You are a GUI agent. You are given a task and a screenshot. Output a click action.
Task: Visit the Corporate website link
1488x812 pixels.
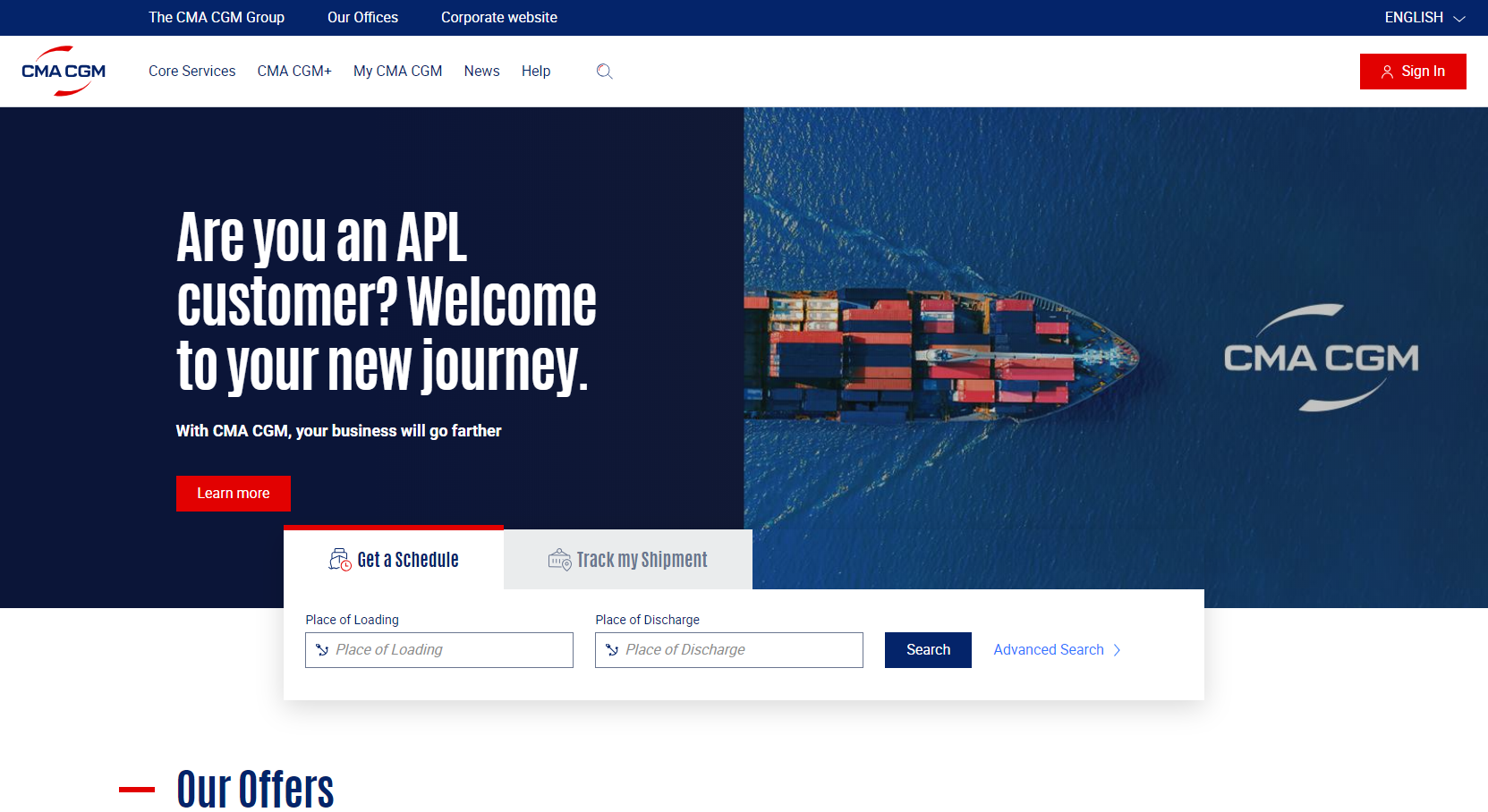498,17
